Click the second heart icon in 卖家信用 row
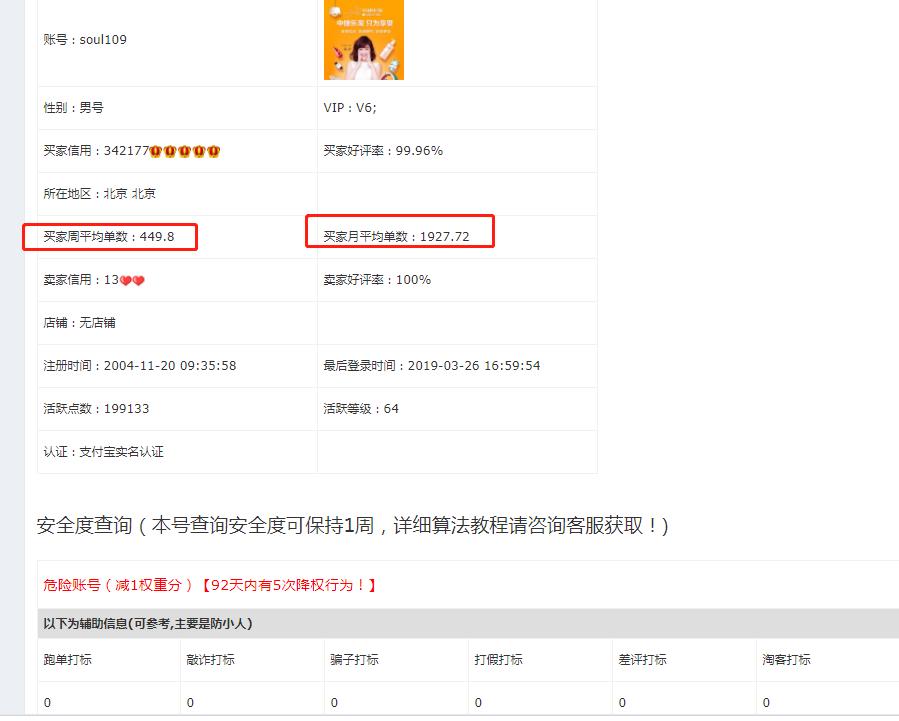The image size is (899, 721). [139, 280]
